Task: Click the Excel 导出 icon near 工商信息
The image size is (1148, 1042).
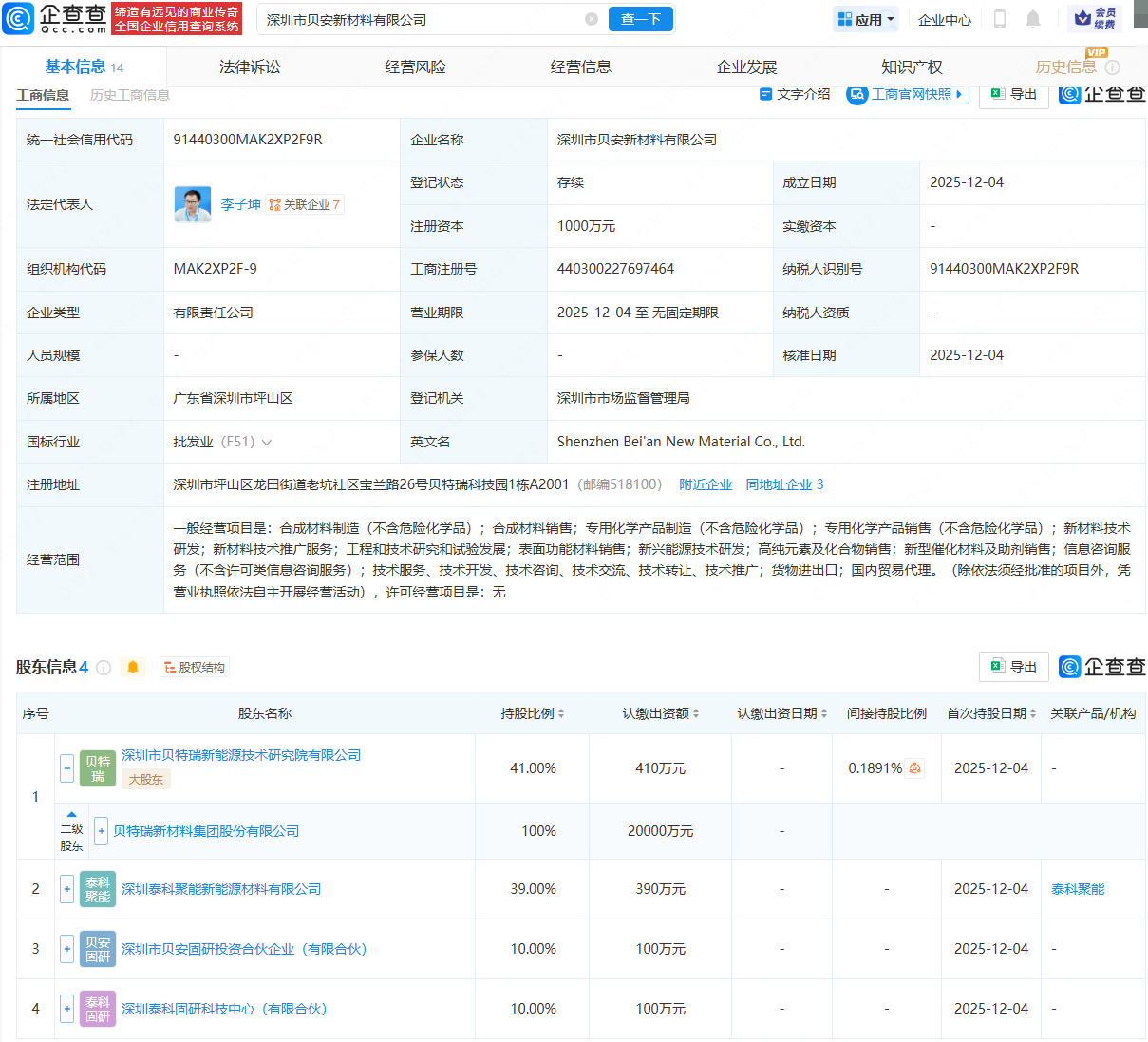Action: [x=998, y=94]
